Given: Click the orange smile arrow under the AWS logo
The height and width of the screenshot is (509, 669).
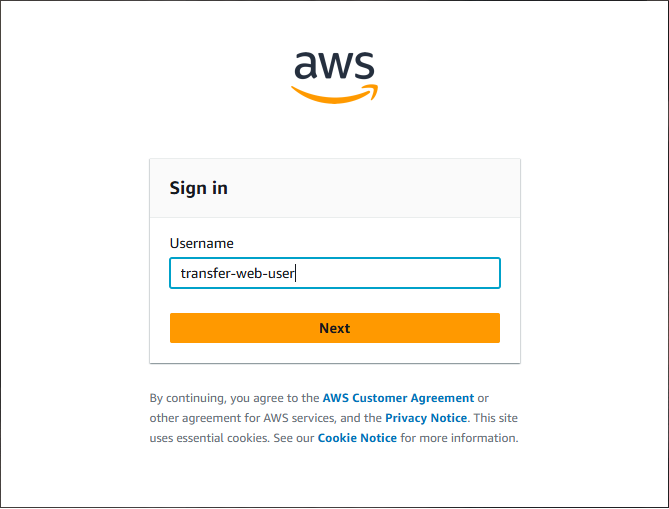Looking at the screenshot, I should pos(334,94).
